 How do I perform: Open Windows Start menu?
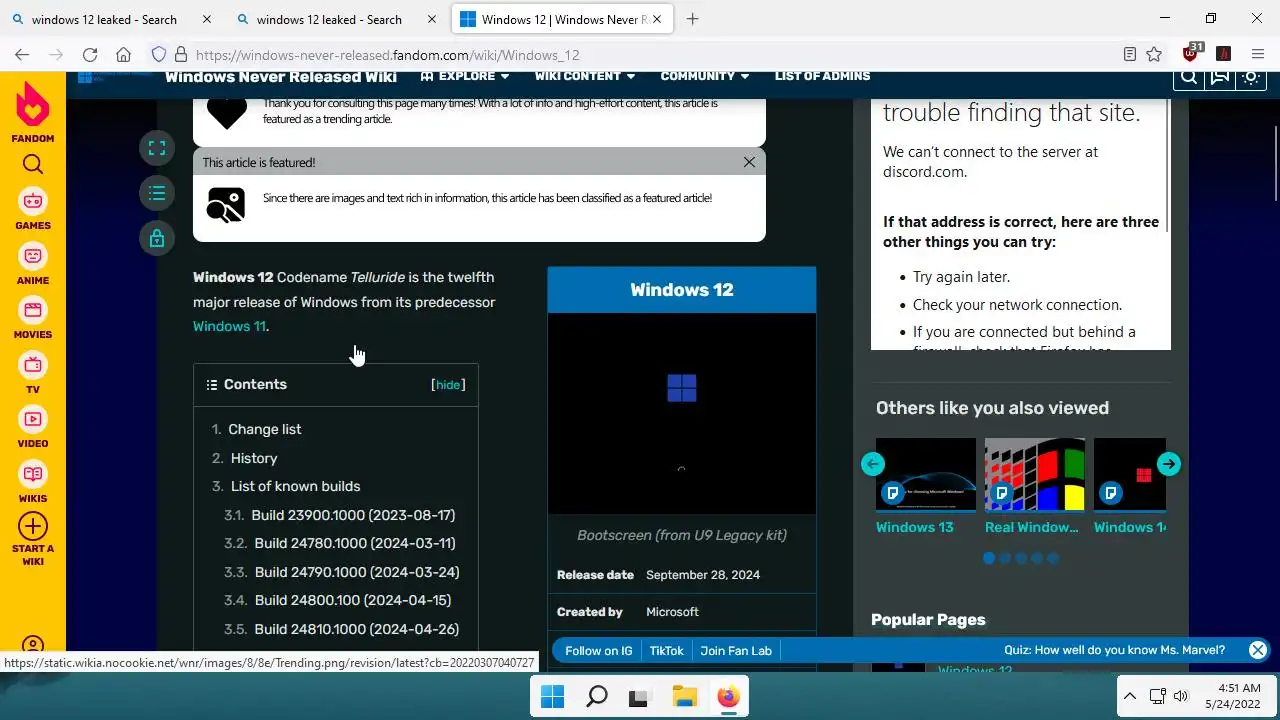point(552,697)
